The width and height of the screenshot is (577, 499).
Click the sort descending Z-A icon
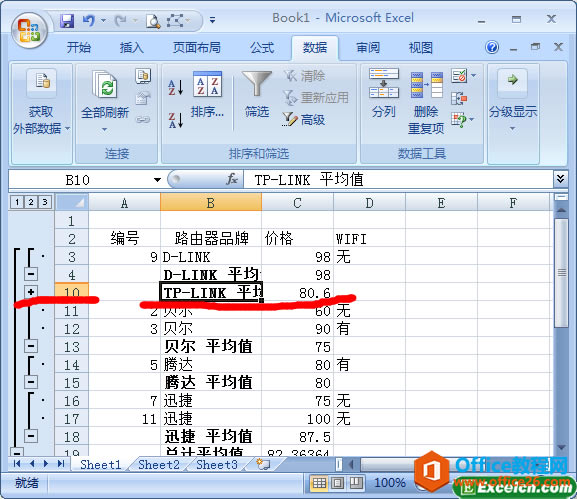pos(176,120)
